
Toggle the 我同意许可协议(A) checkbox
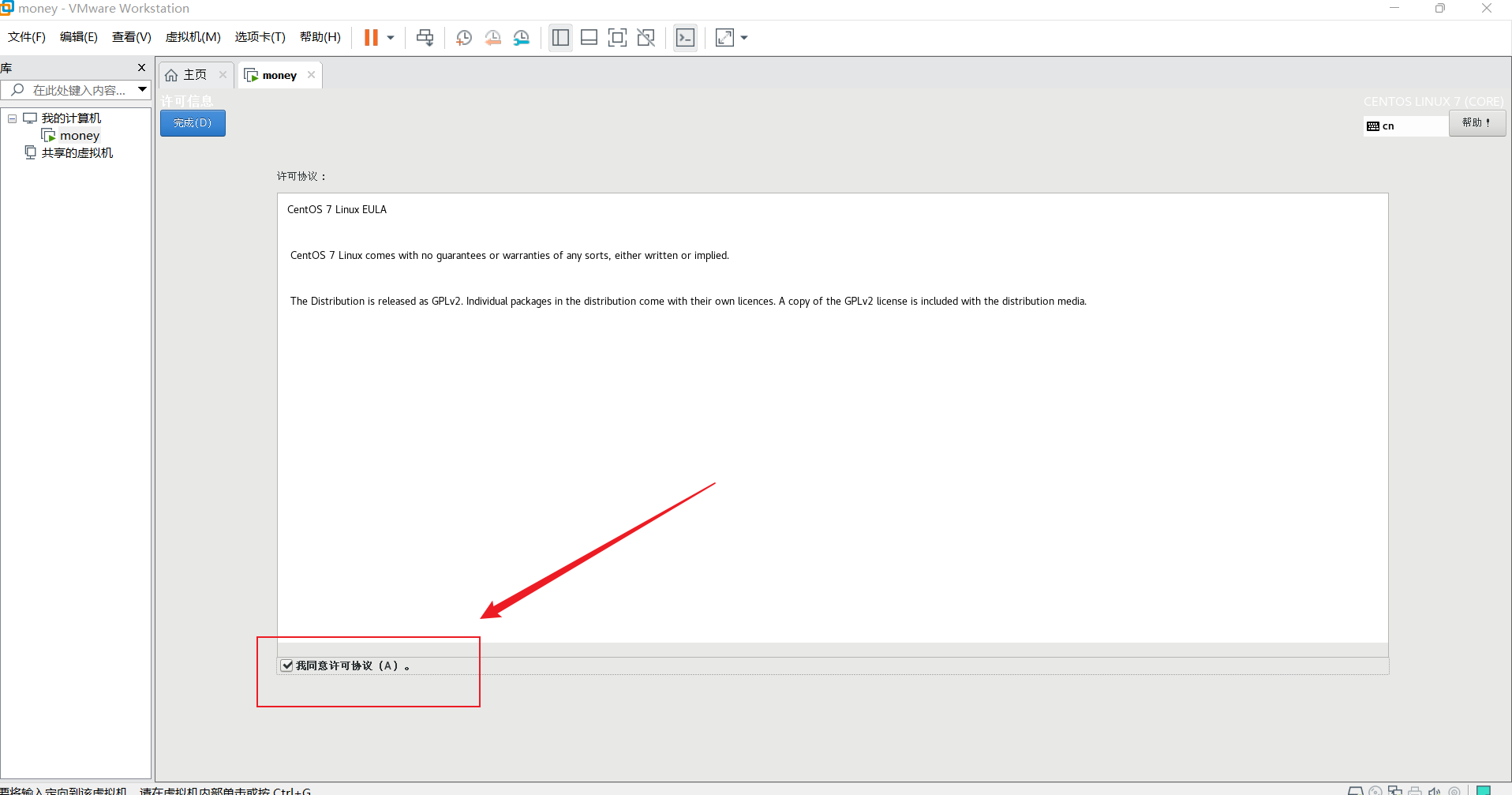287,666
